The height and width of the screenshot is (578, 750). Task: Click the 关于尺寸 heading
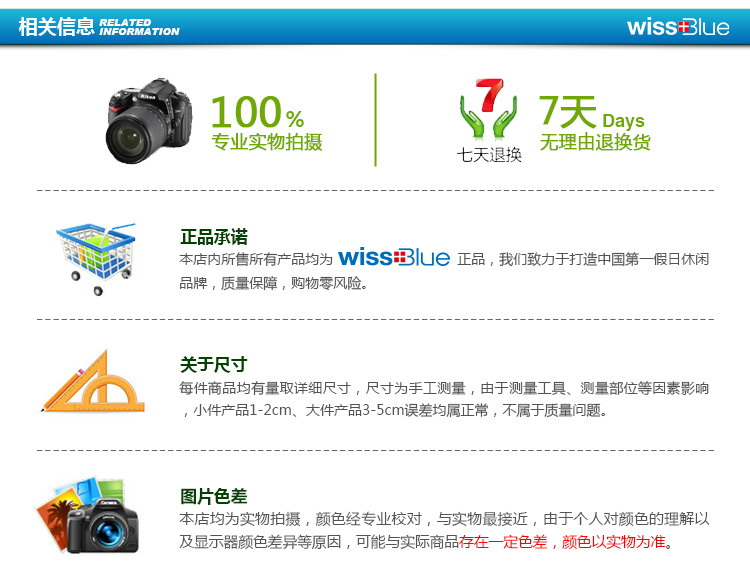pyautogui.click(x=213, y=365)
